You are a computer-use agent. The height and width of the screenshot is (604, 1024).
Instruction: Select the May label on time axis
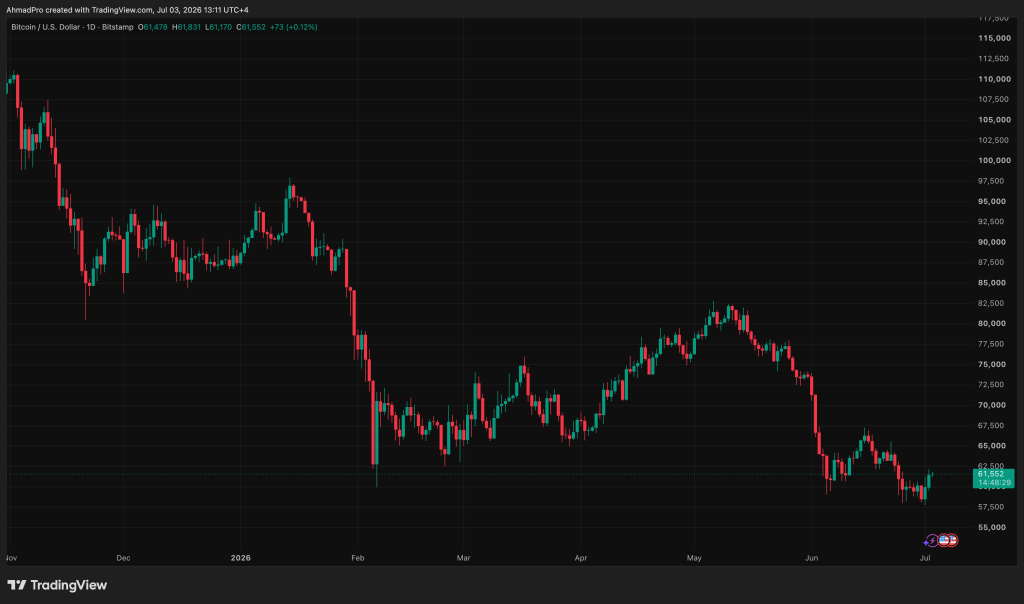[694, 558]
